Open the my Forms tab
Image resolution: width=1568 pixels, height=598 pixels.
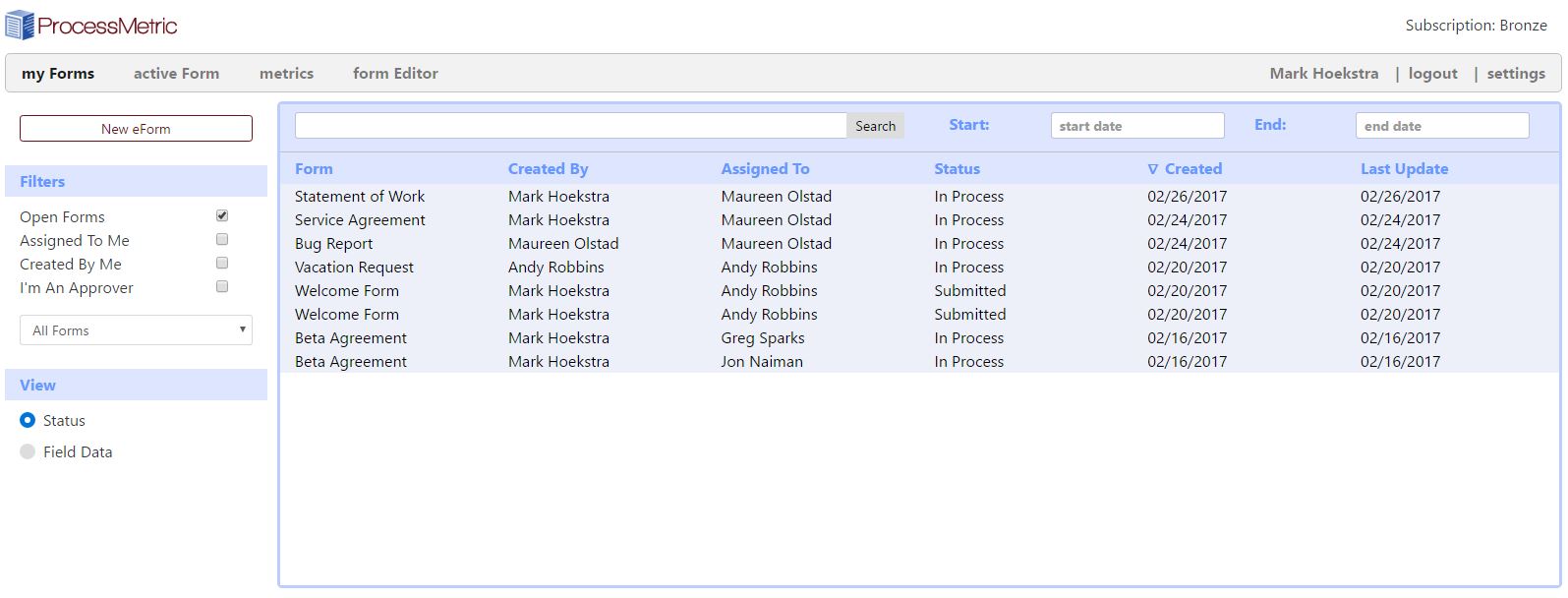[58, 74]
